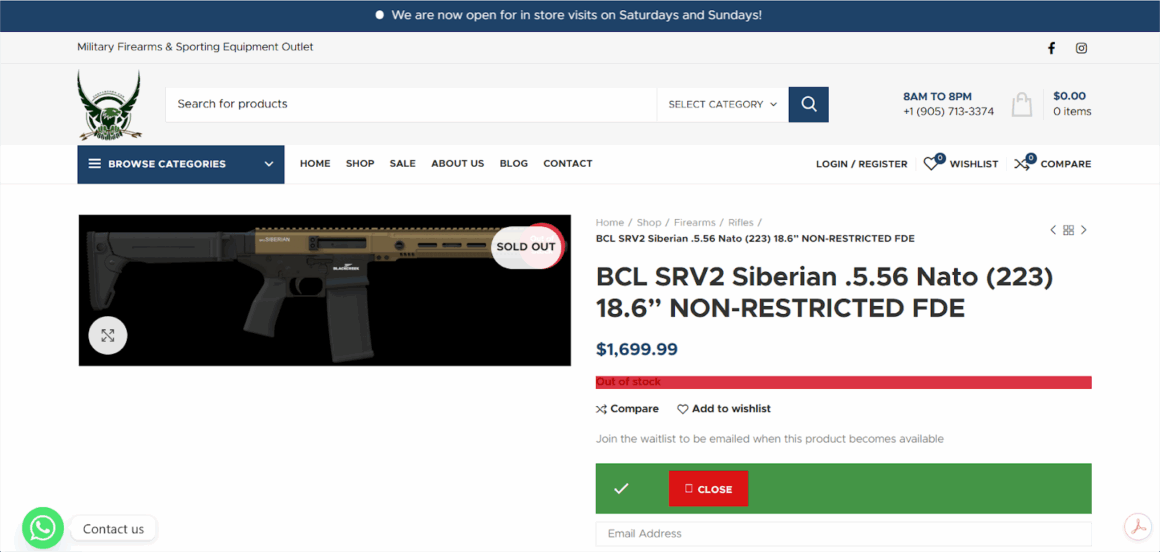This screenshot has width=1160, height=552.
Task: Go to previous product arrow
Action: coord(1053,230)
